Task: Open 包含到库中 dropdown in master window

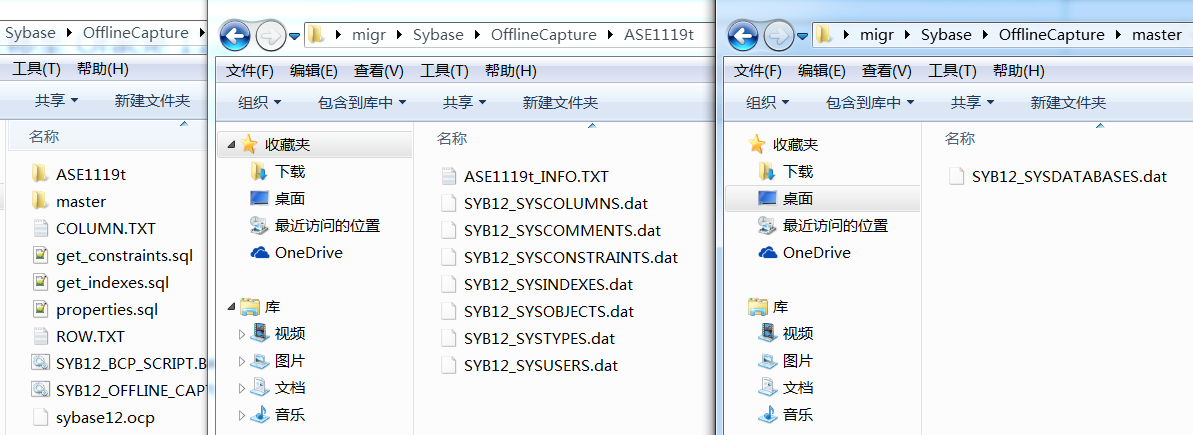Action: tap(870, 102)
